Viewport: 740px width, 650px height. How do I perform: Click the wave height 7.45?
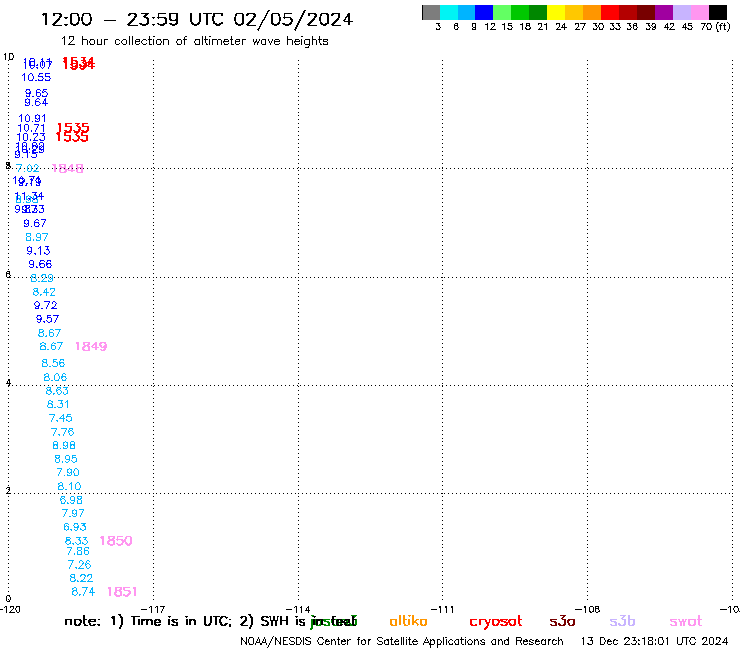tap(60, 418)
